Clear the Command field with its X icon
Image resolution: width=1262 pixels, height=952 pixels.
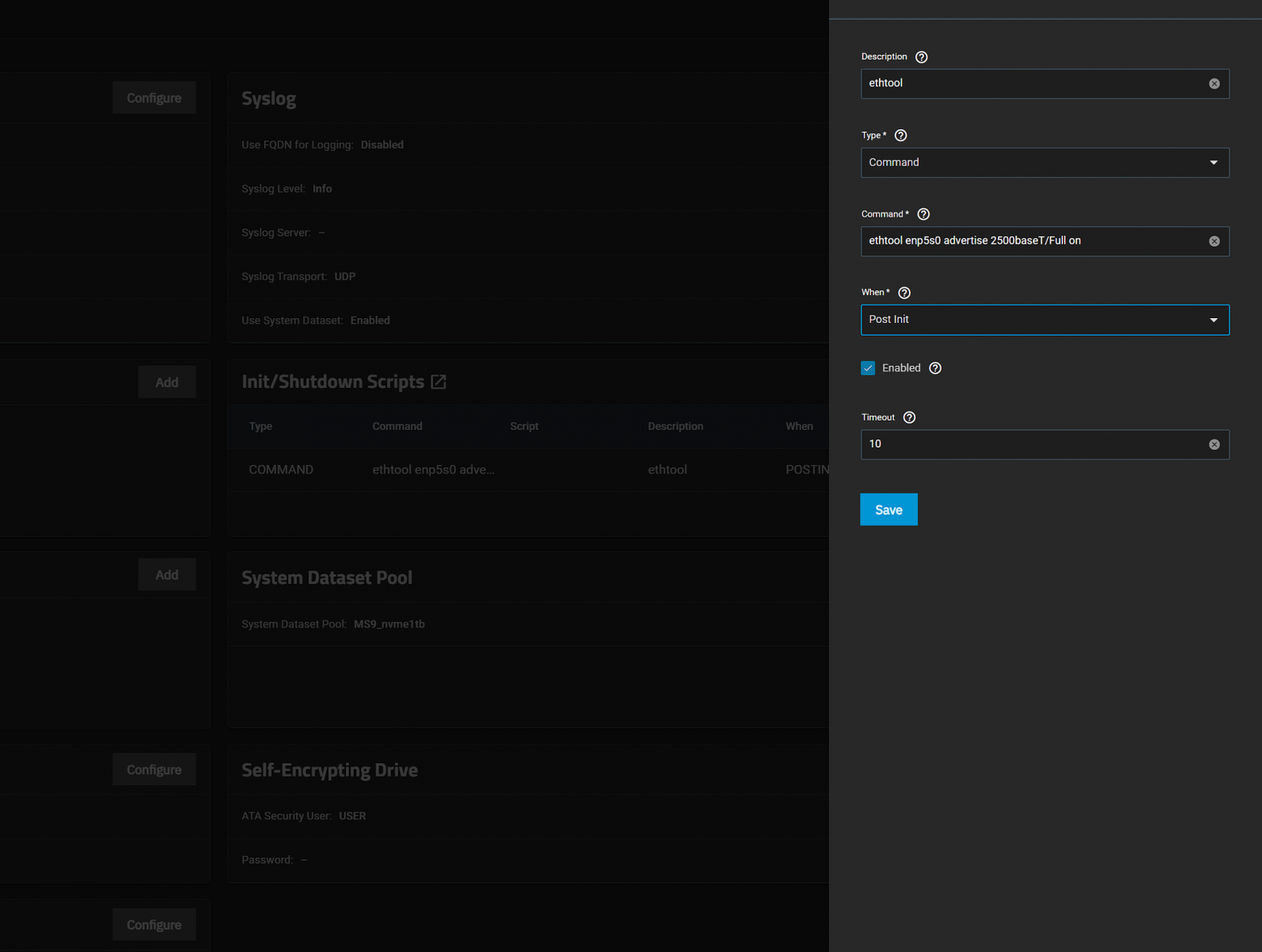click(x=1214, y=241)
